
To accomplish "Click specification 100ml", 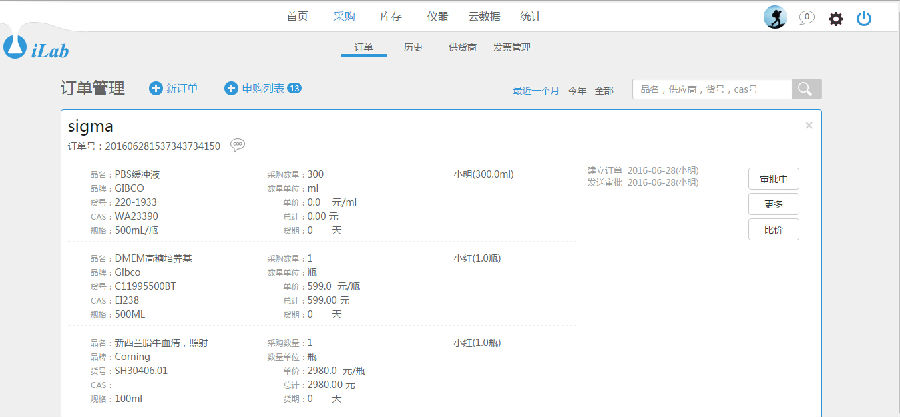I will click(129, 399).
